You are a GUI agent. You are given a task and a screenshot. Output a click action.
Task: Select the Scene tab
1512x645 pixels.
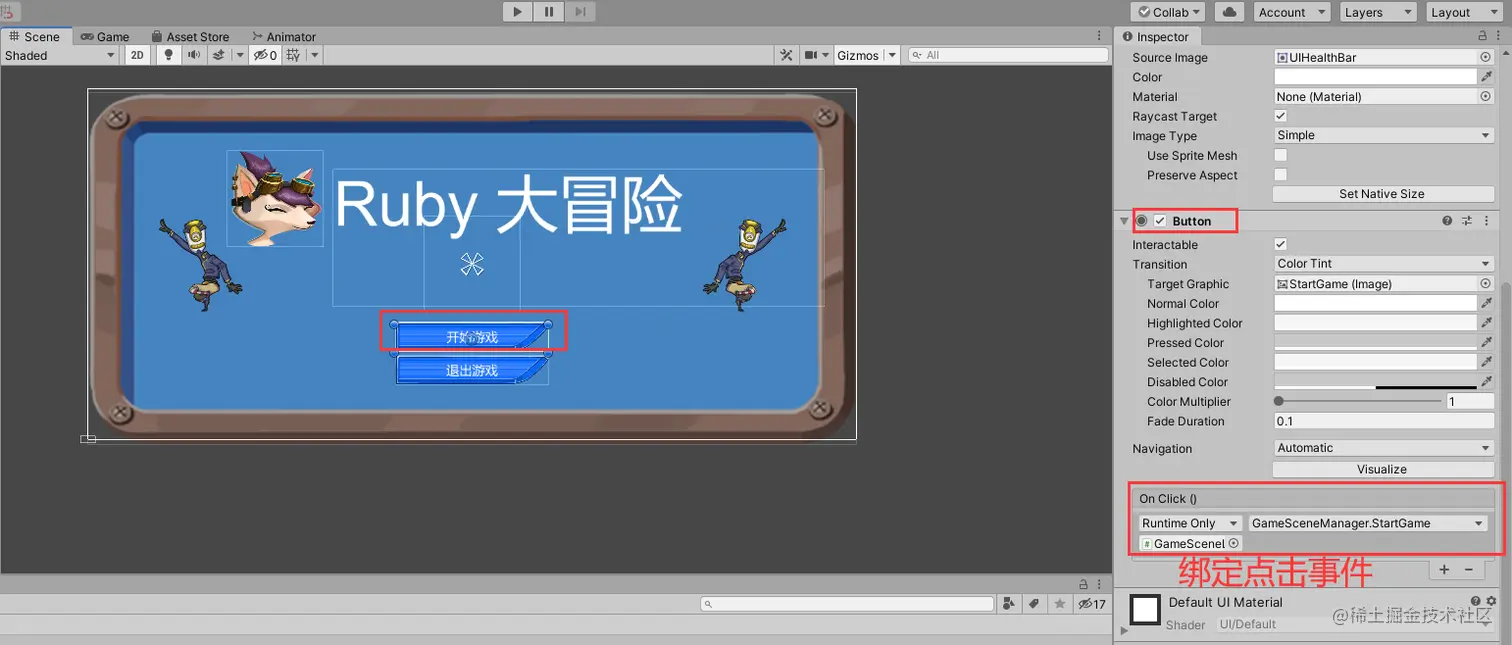35,36
